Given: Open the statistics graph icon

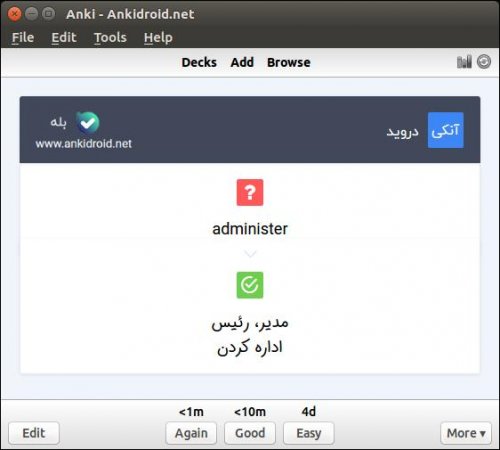Looking at the screenshot, I should pyautogui.click(x=464, y=62).
